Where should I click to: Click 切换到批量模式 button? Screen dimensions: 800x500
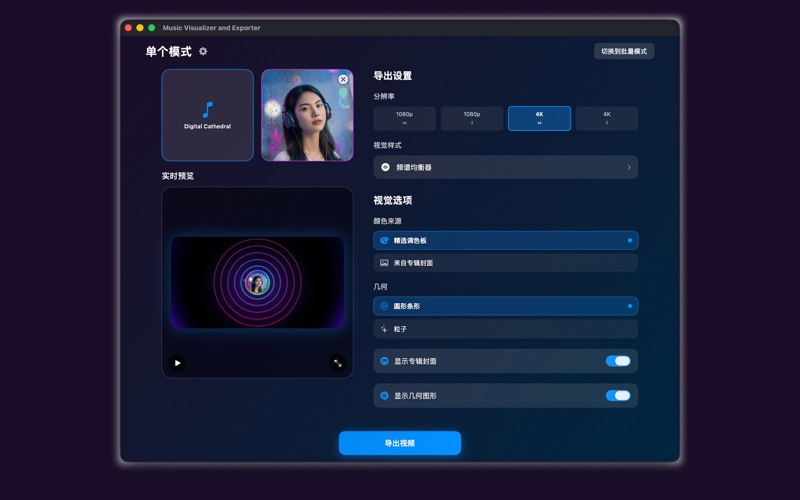(x=624, y=51)
